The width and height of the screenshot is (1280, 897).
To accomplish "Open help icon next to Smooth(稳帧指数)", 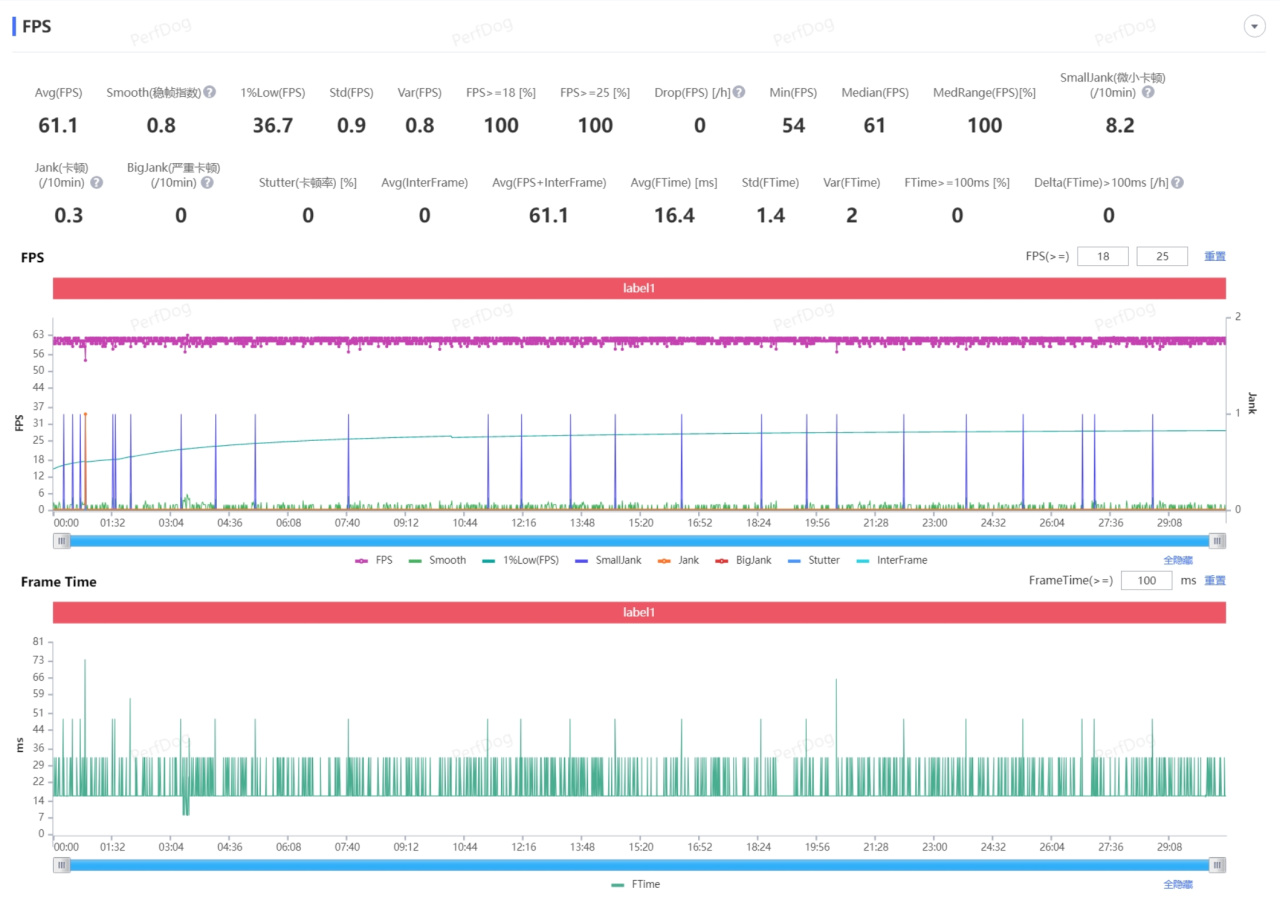I will (x=210, y=92).
